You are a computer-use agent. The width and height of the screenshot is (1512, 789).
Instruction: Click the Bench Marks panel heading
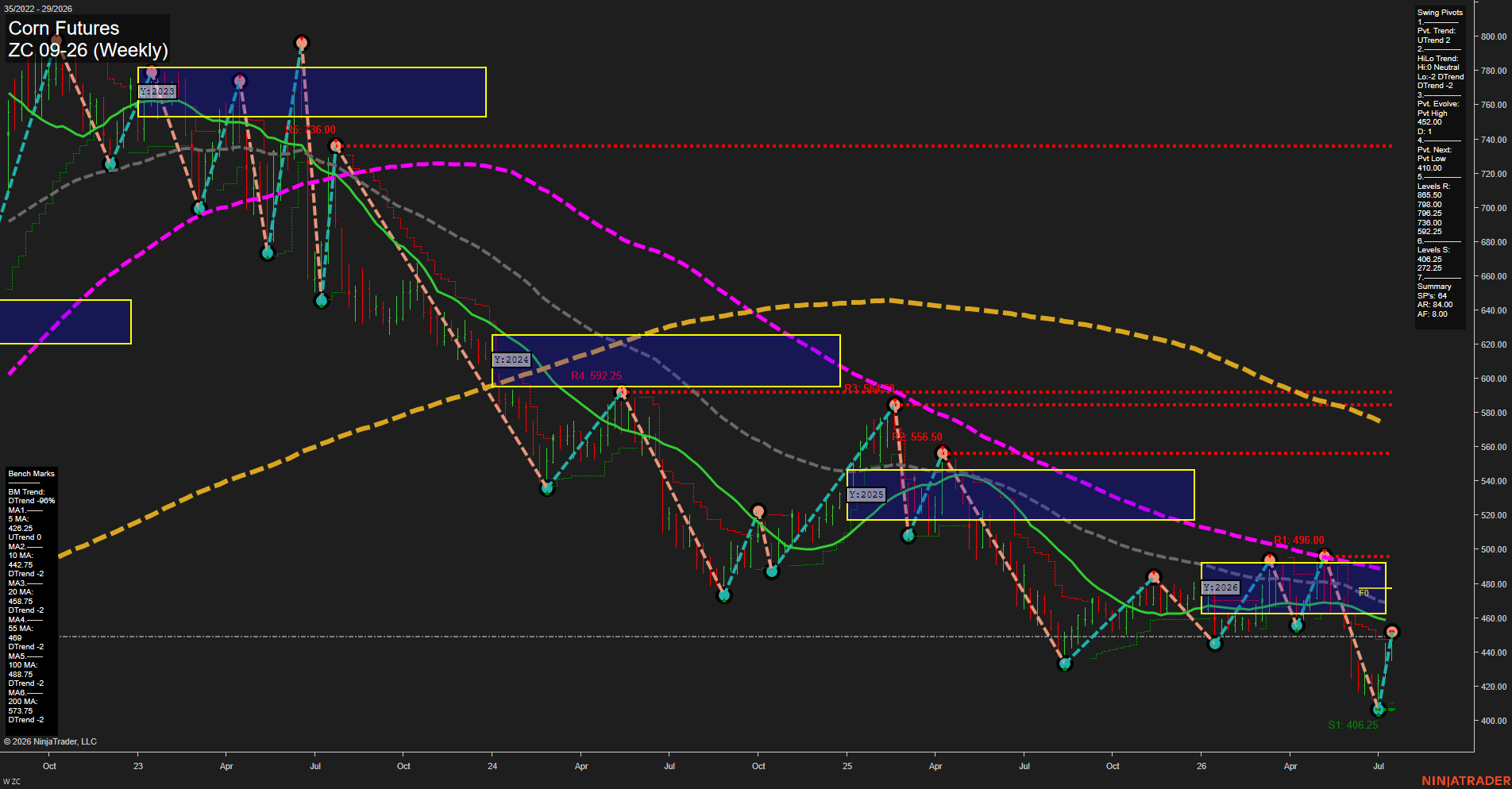(x=32, y=474)
